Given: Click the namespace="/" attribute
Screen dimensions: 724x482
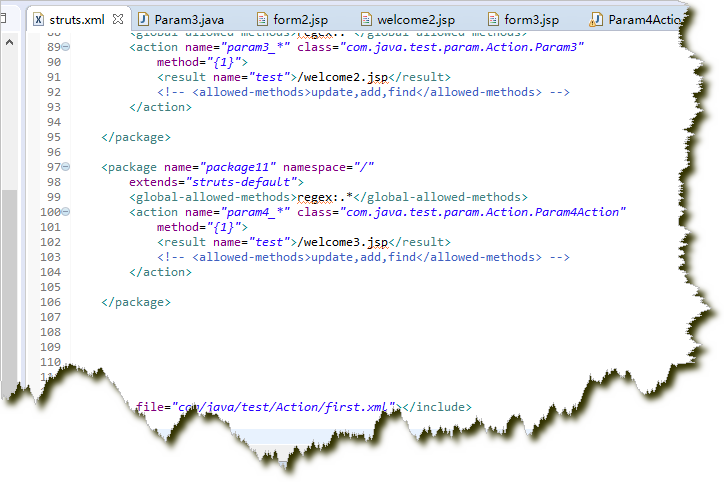Looking at the screenshot, I should pyautogui.click(x=328, y=167).
